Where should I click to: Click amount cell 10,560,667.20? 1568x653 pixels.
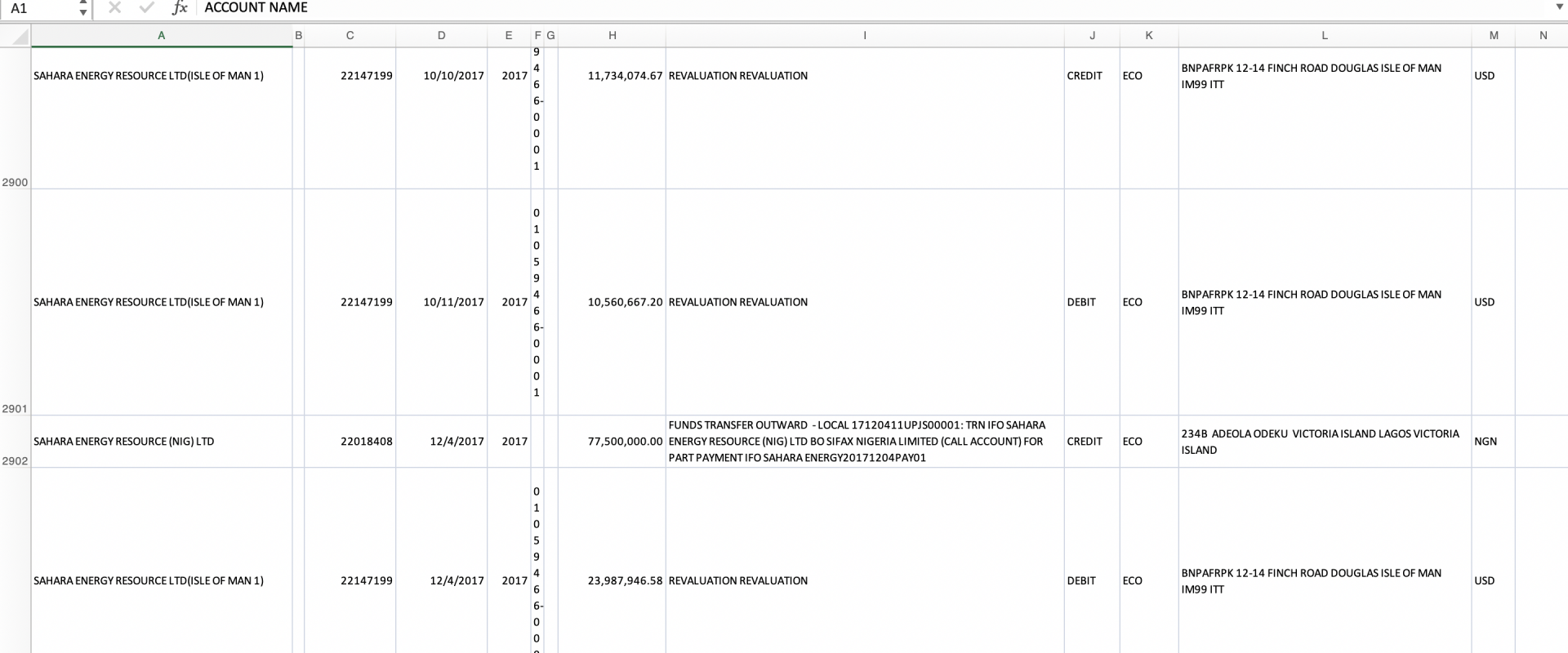click(612, 302)
